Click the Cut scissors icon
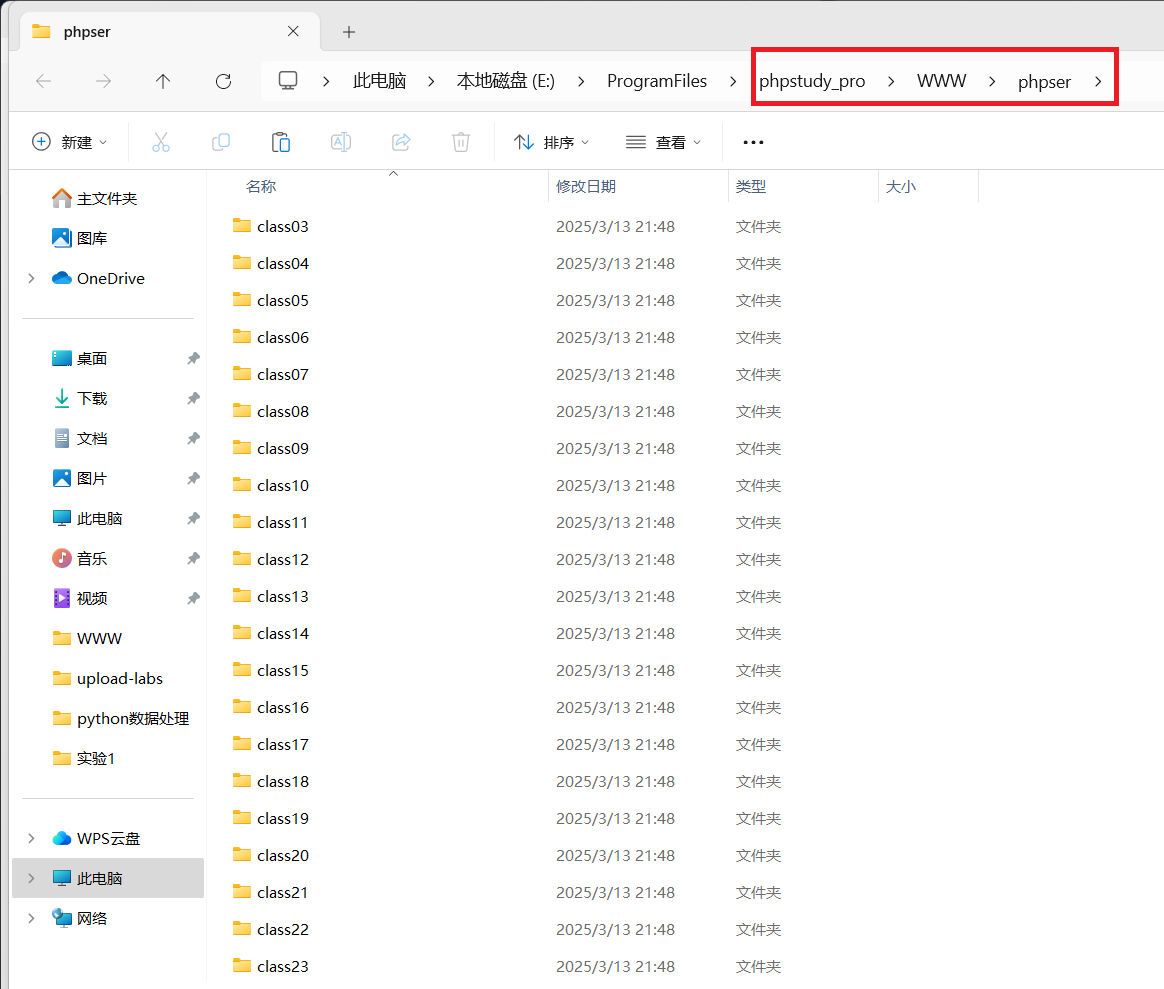 (x=161, y=142)
